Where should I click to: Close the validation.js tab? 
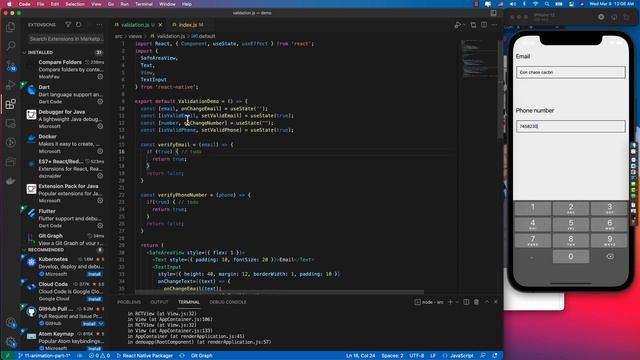click(x=160, y=25)
